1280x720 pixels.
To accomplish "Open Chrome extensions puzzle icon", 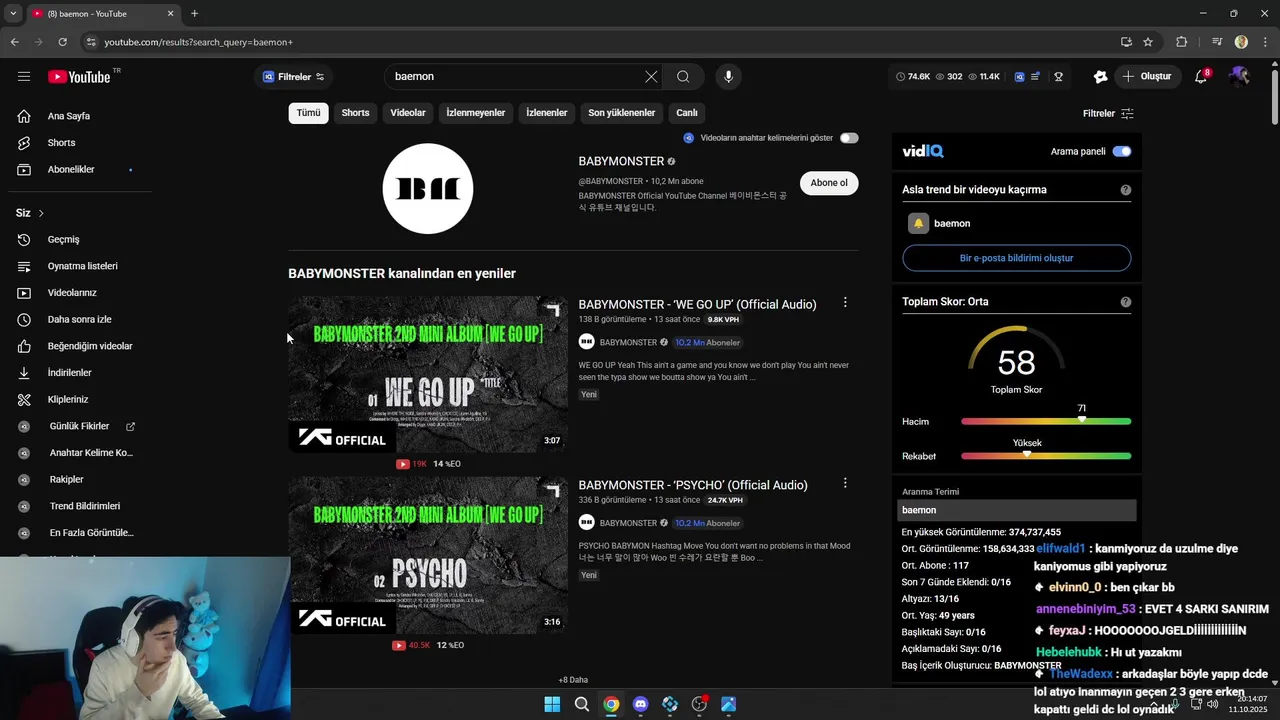I will [x=1182, y=42].
